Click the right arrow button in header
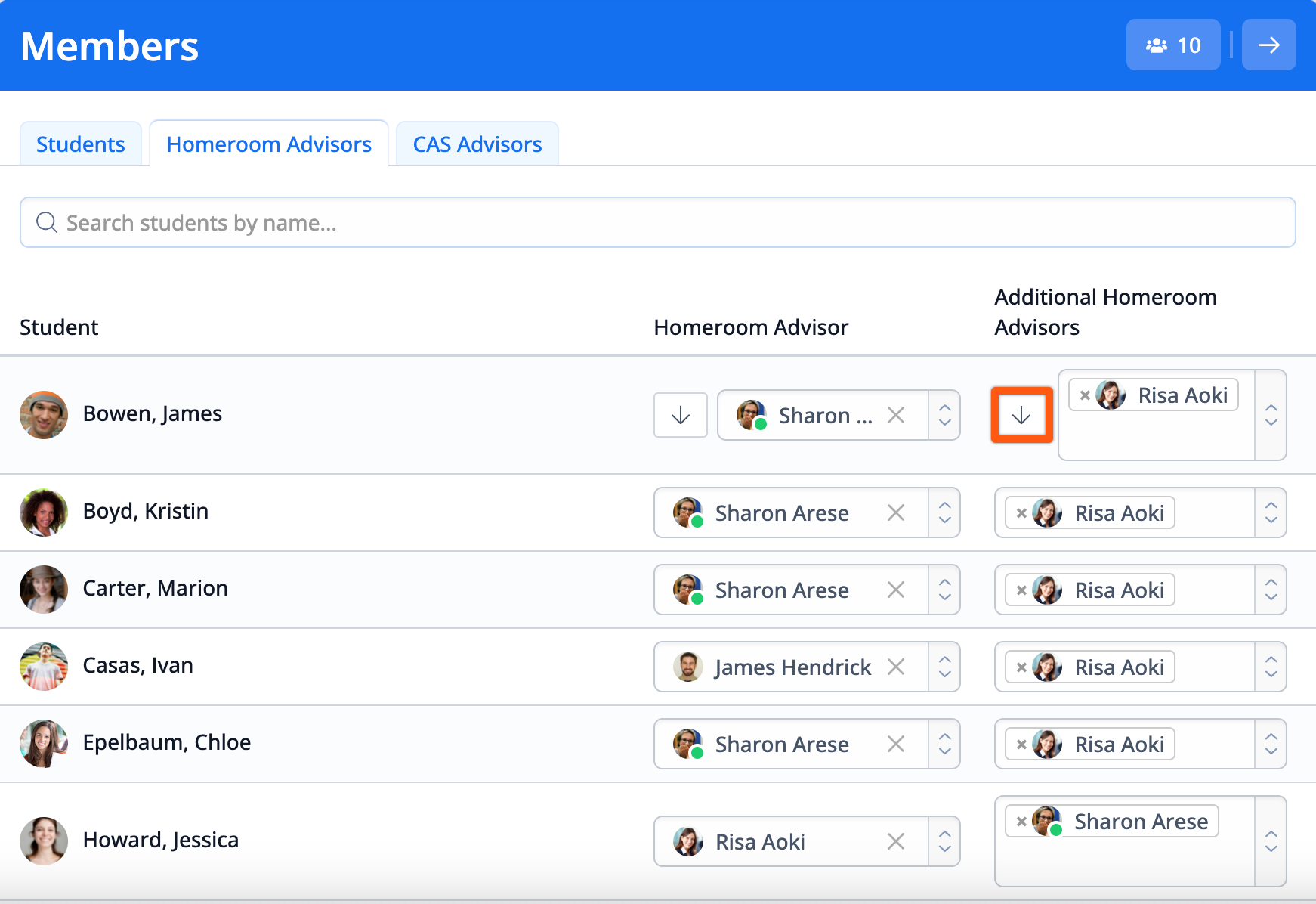This screenshot has width=1316, height=904. 1268,45
